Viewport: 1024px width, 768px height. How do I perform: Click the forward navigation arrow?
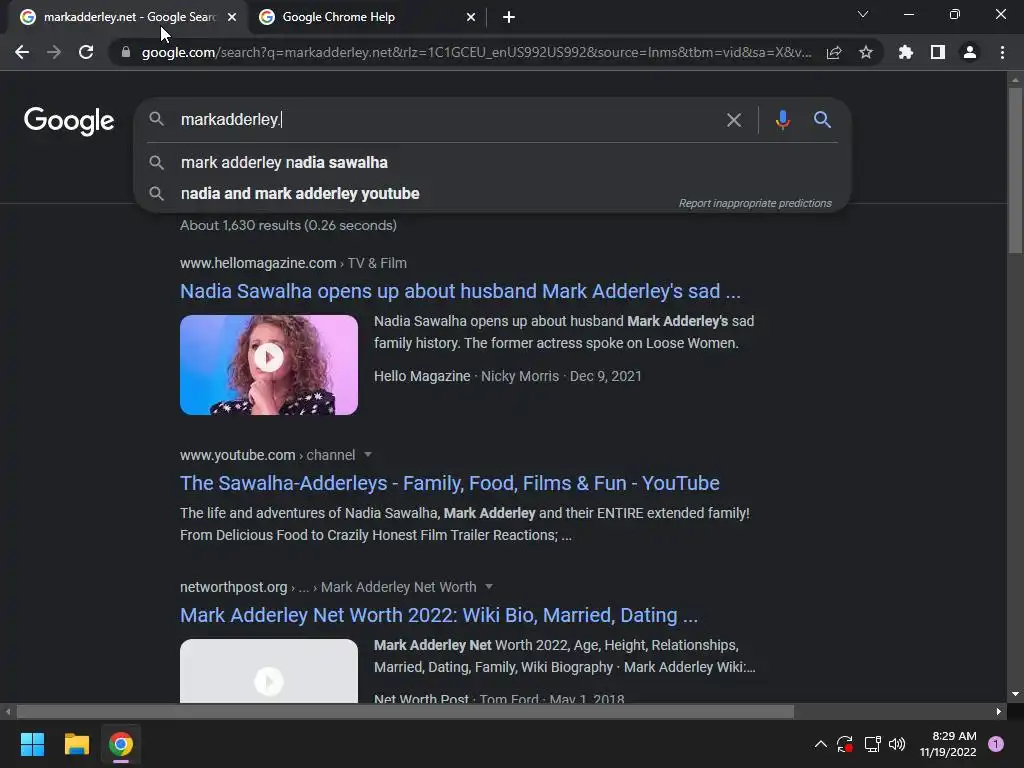54,52
